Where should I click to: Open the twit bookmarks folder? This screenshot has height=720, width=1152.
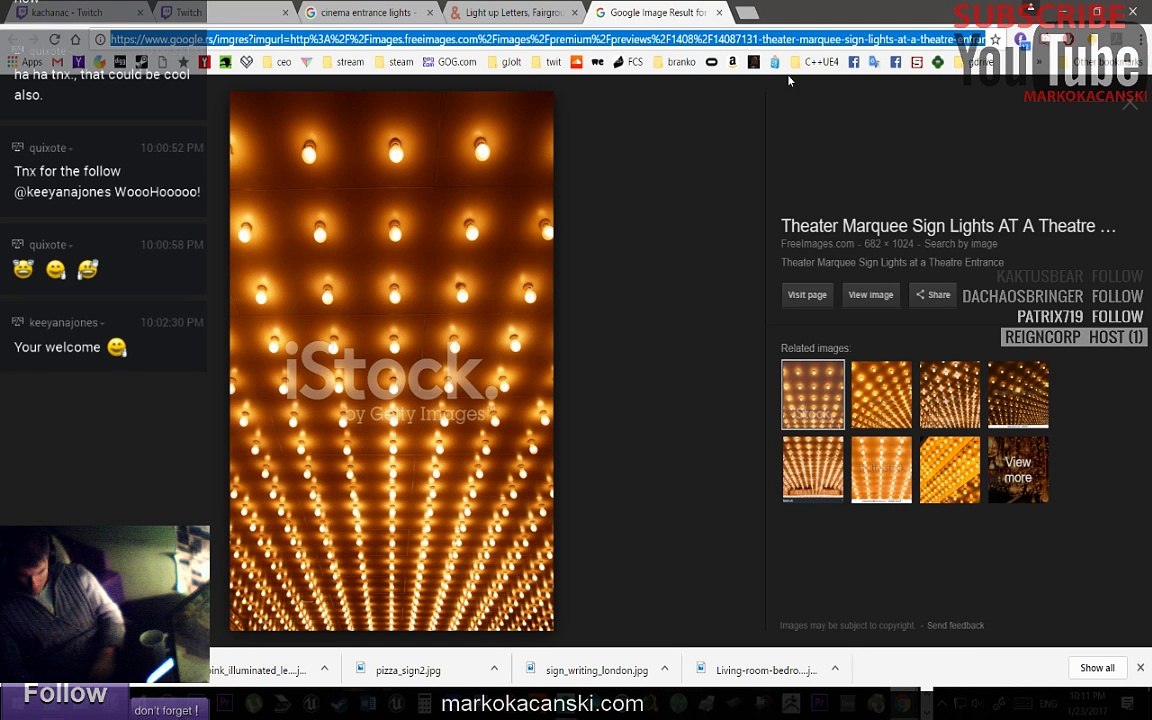click(546, 62)
